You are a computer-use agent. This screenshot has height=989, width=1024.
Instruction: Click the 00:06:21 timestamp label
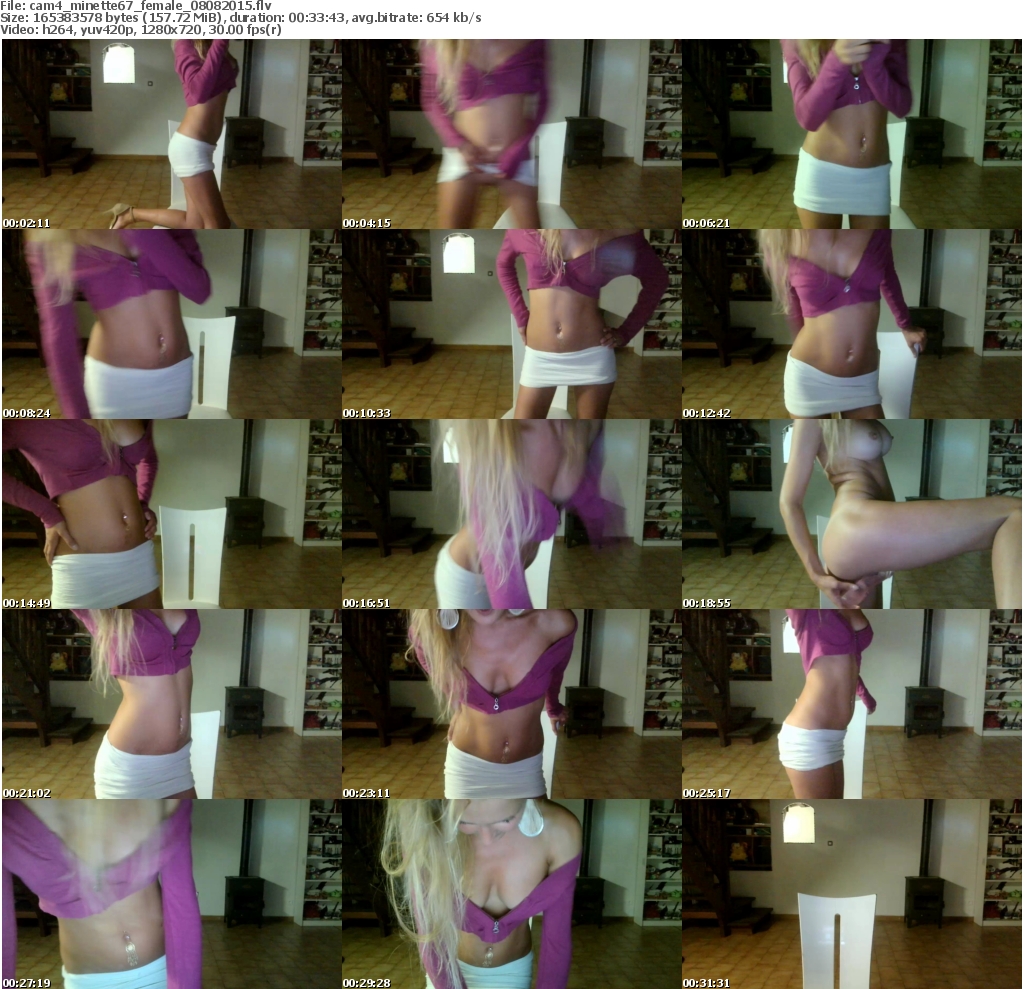(x=707, y=223)
